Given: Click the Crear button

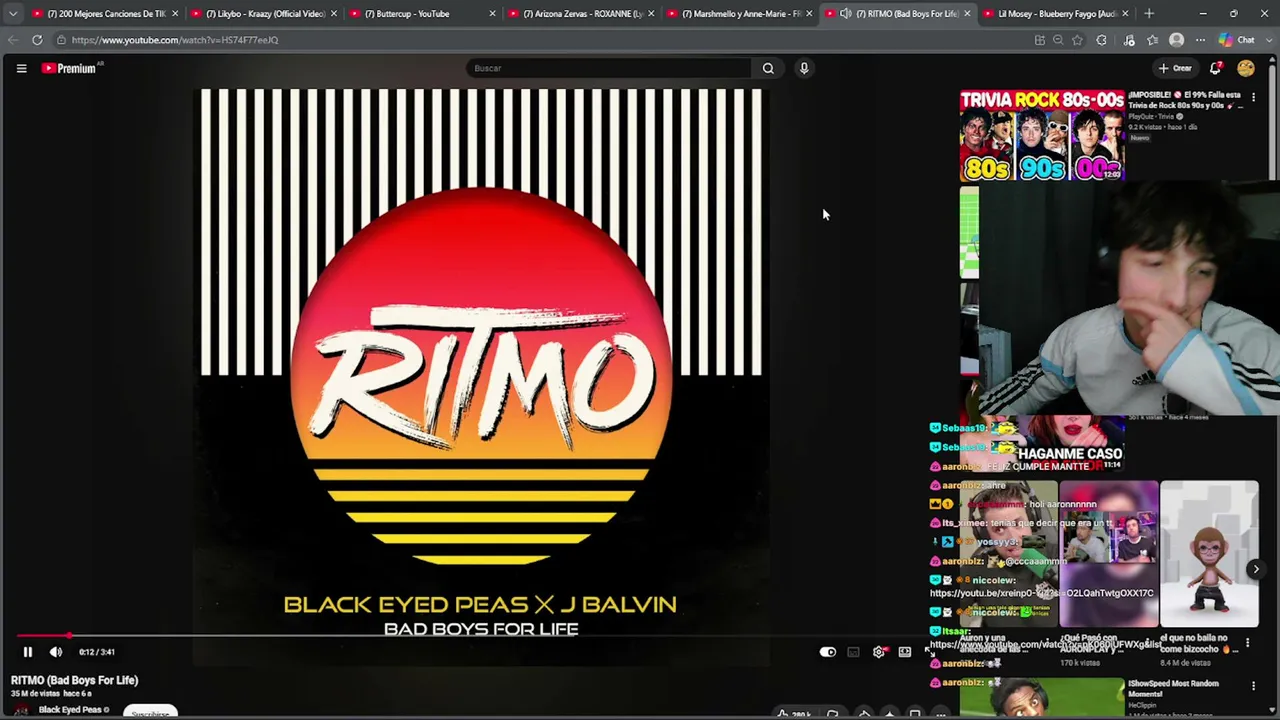Looking at the screenshot, I should [1175, 68].
